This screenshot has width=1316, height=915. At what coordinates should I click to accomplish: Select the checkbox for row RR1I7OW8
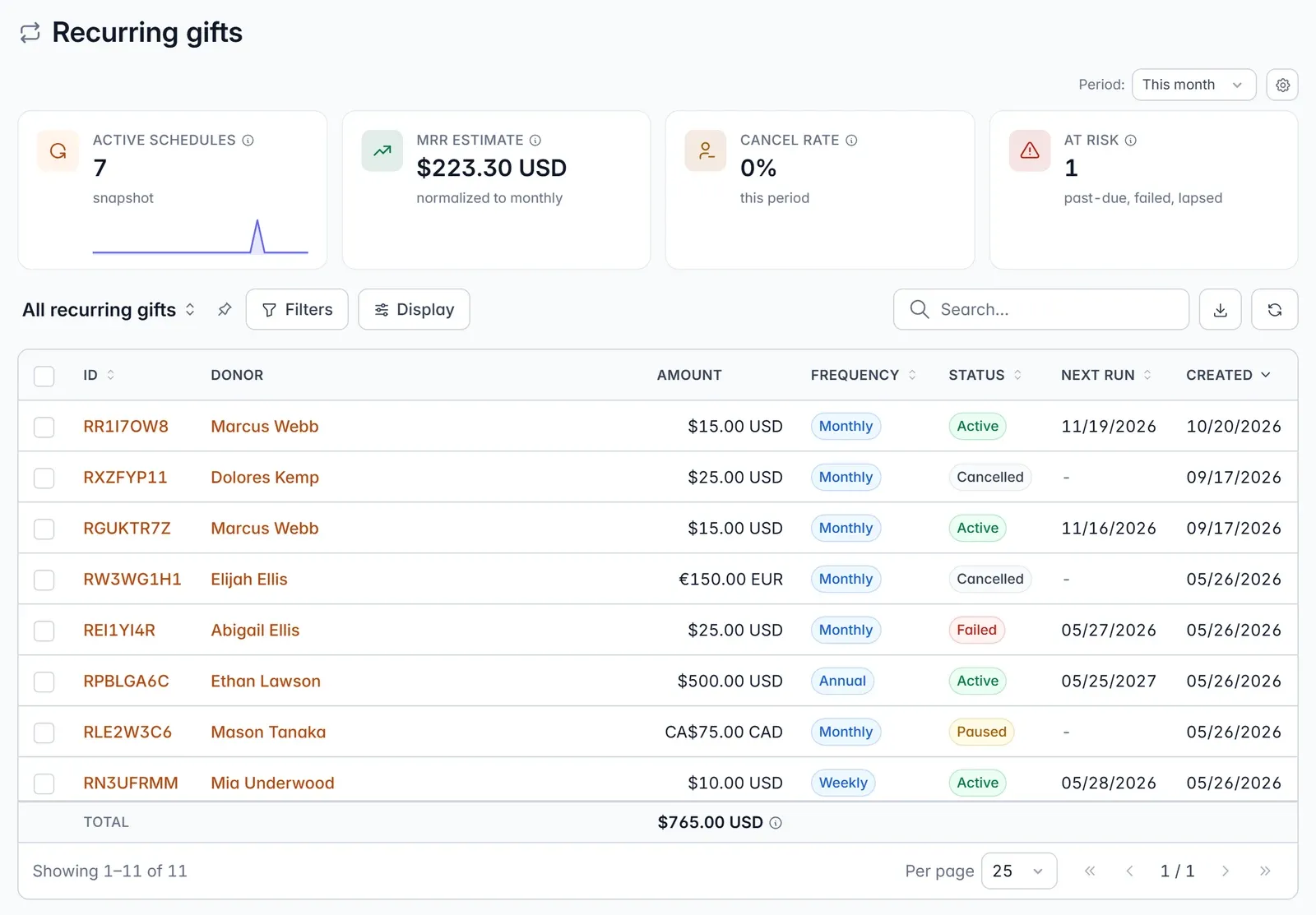[x=44, y=427]
